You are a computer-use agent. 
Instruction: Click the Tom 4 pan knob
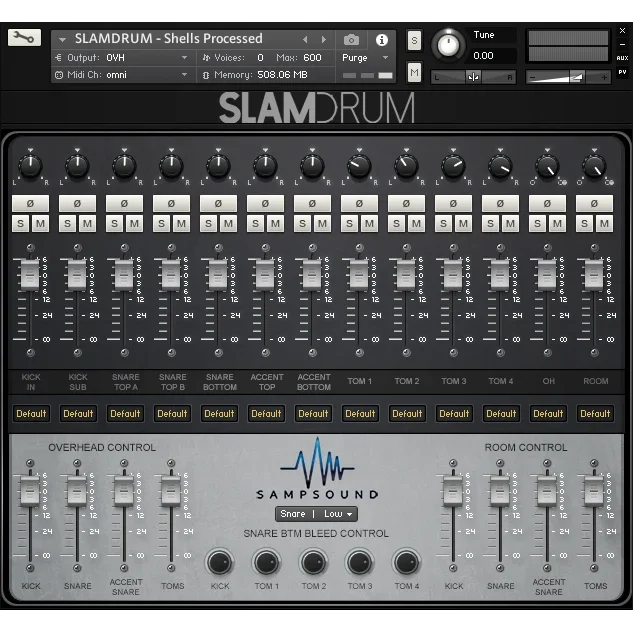point(500,166)
